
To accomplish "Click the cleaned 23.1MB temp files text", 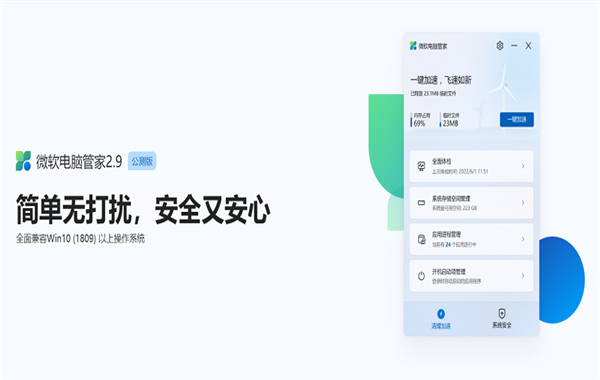I will click(433, 93).
